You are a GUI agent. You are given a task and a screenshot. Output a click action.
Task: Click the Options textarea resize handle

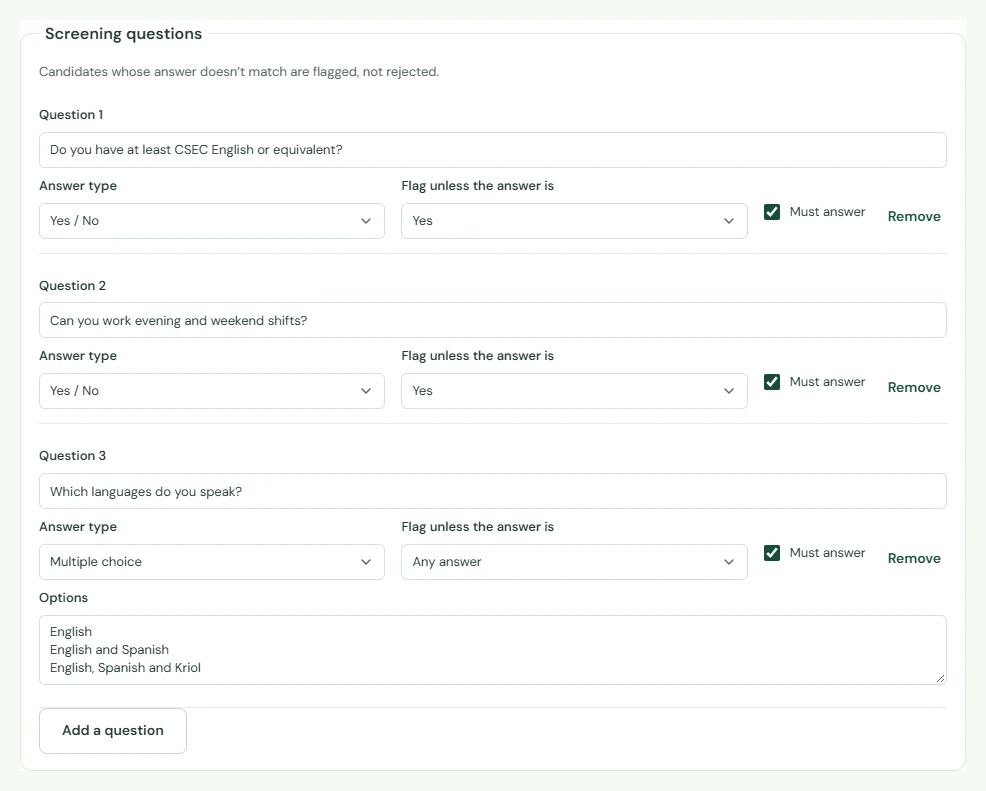coord(940,678)
